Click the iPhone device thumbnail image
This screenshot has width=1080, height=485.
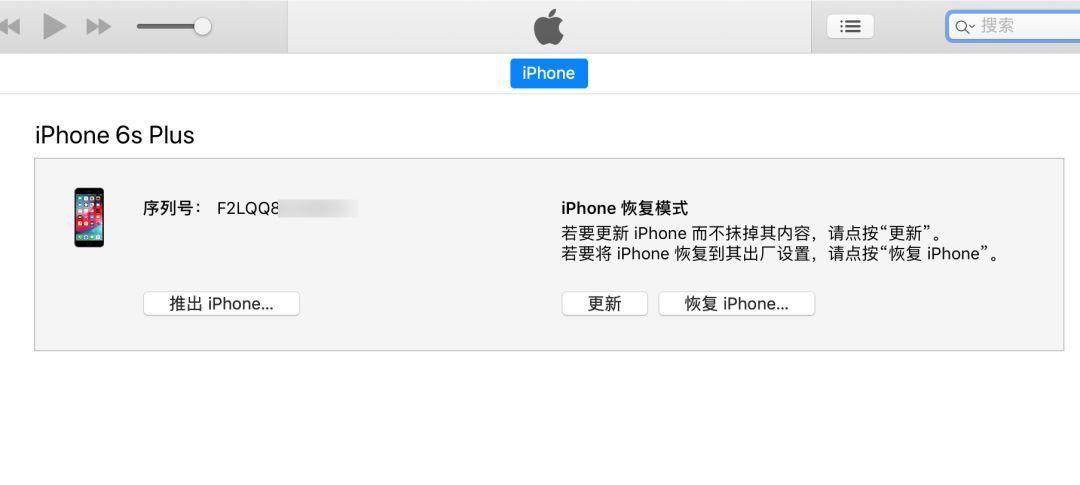(x=89, y=217)
